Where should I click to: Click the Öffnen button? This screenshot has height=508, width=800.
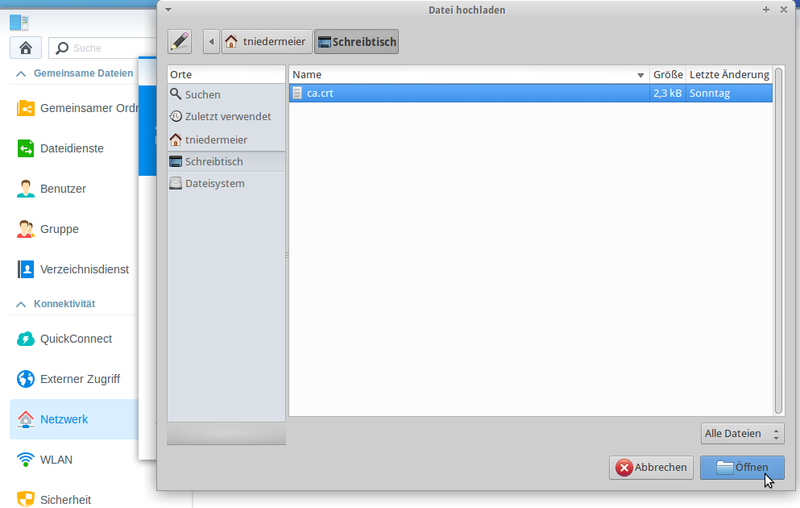tap(742, 467)
